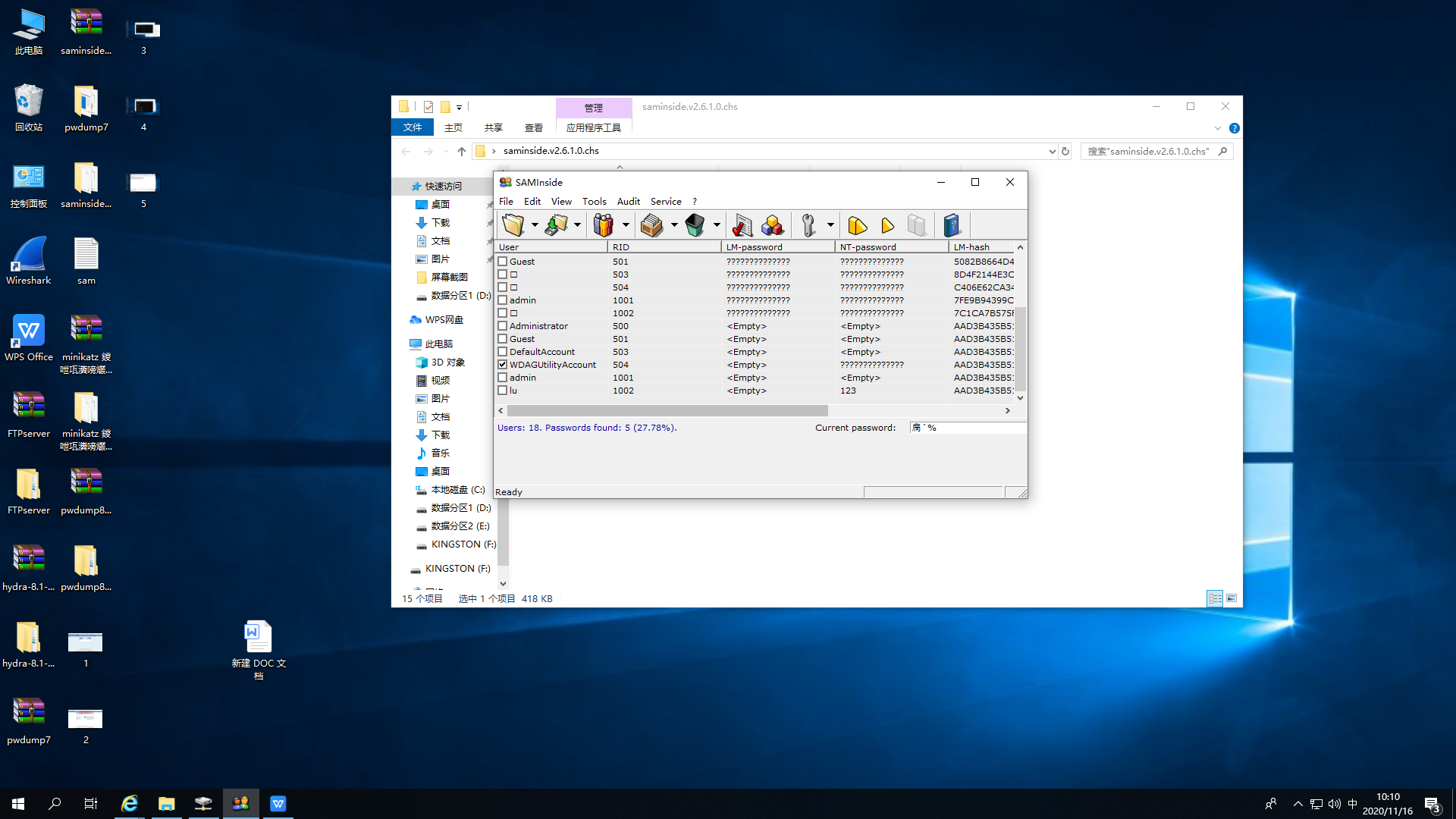Open the Explorer address bar history dropdown
1456x819 pixels.
(x=1052, y=152)
